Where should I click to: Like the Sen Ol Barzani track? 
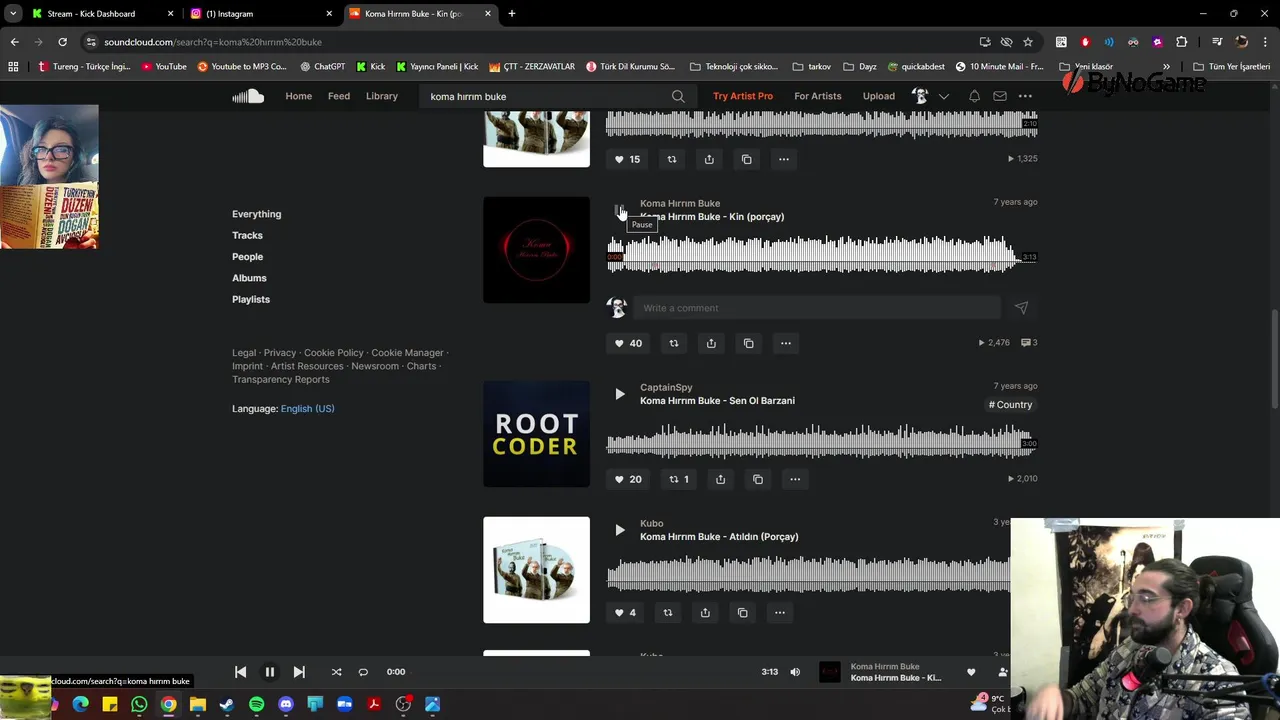(x=628, y=479)
